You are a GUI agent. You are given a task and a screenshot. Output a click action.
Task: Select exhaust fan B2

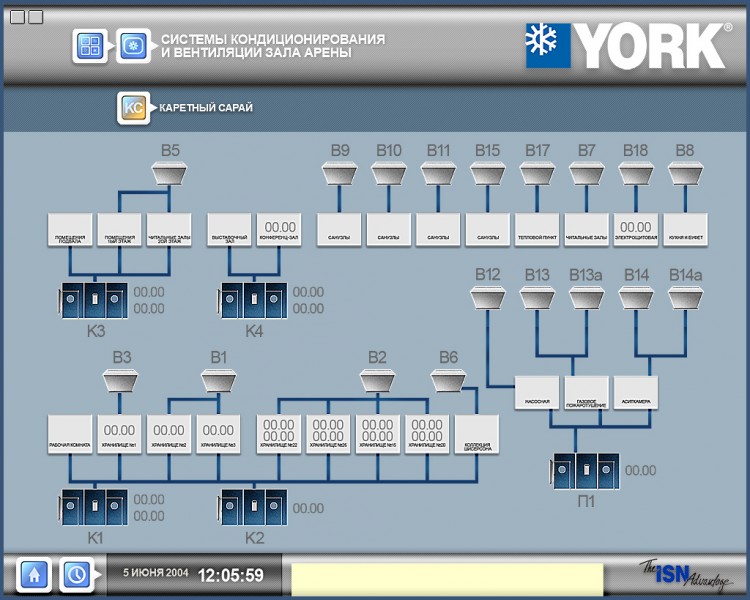[x=377, y=380]
